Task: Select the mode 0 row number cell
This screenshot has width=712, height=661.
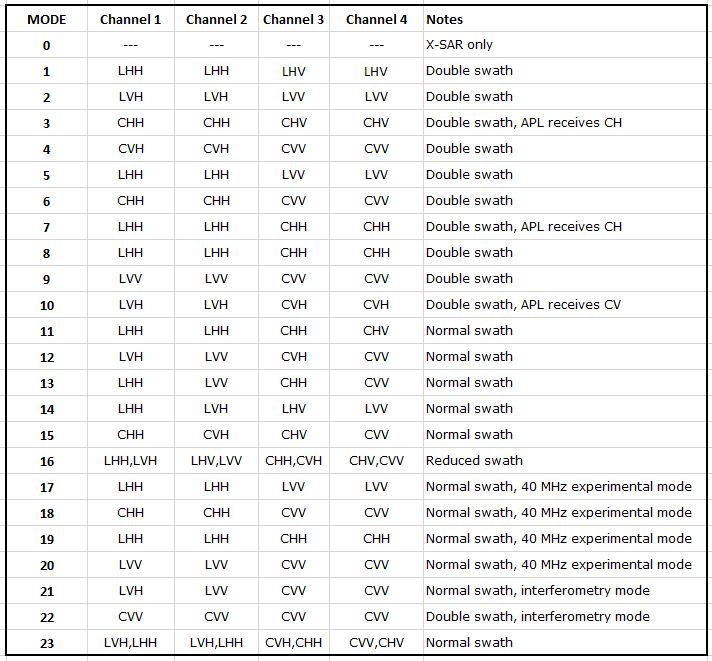Action: (46, 44)
